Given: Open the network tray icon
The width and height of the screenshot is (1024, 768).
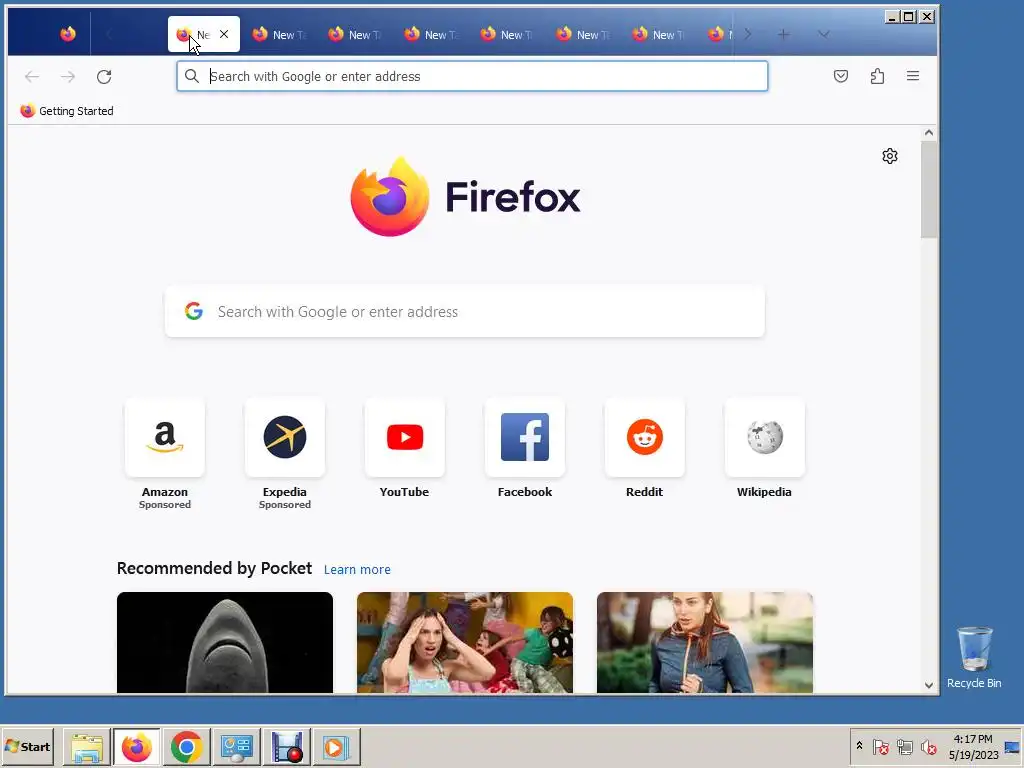Looking at the screenshot, I should click(x=904, y=746).
